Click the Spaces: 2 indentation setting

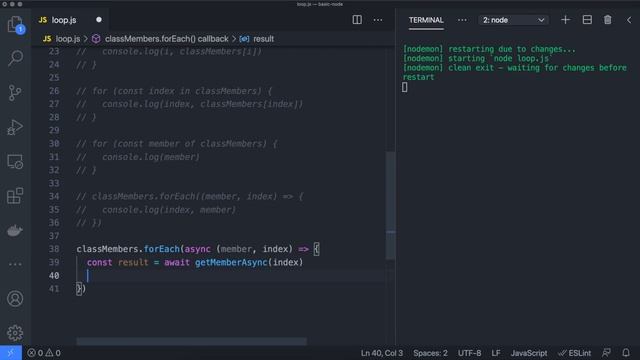click(x=430, y=353)
